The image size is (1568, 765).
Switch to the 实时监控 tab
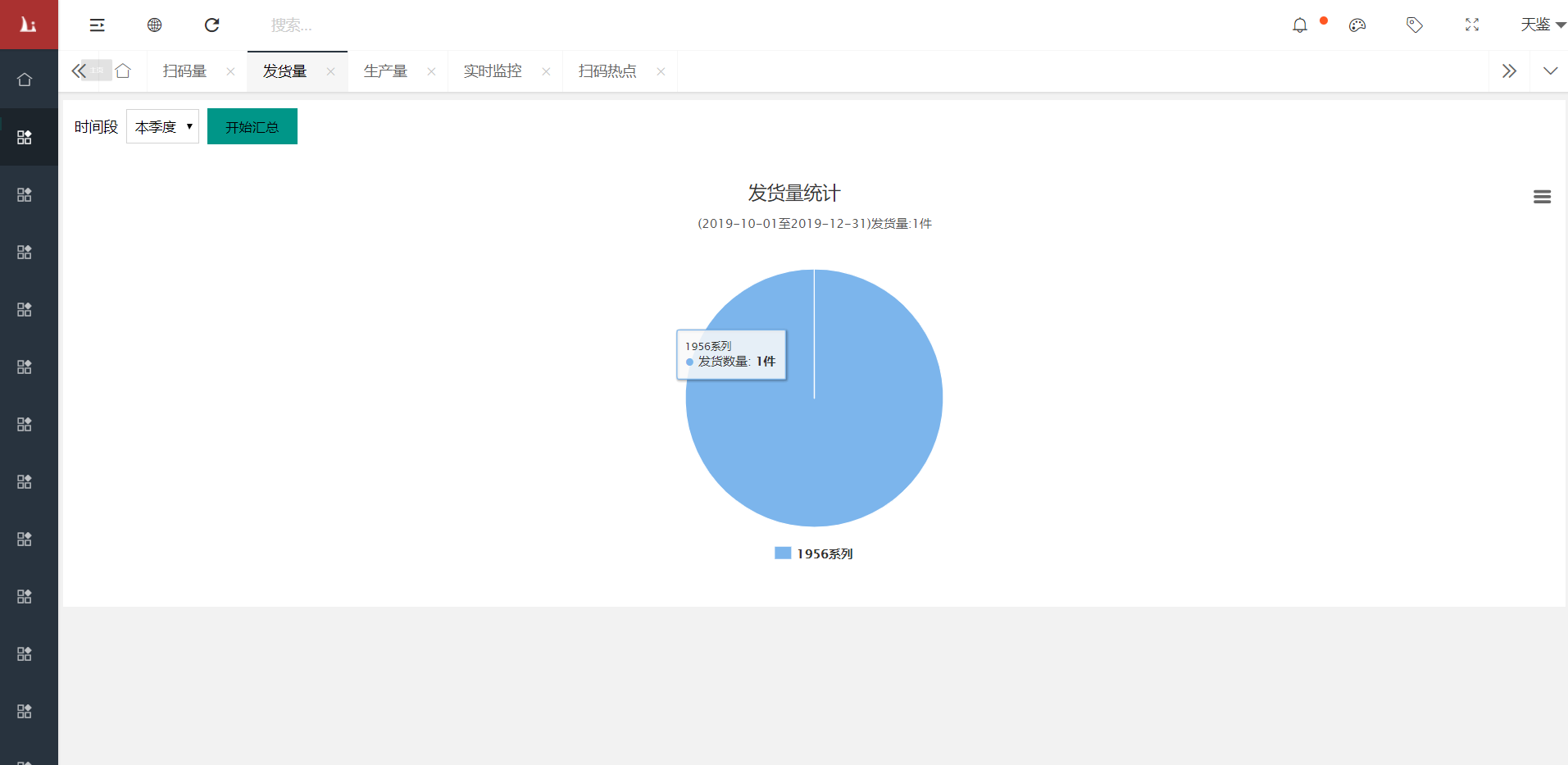point(493,71)
